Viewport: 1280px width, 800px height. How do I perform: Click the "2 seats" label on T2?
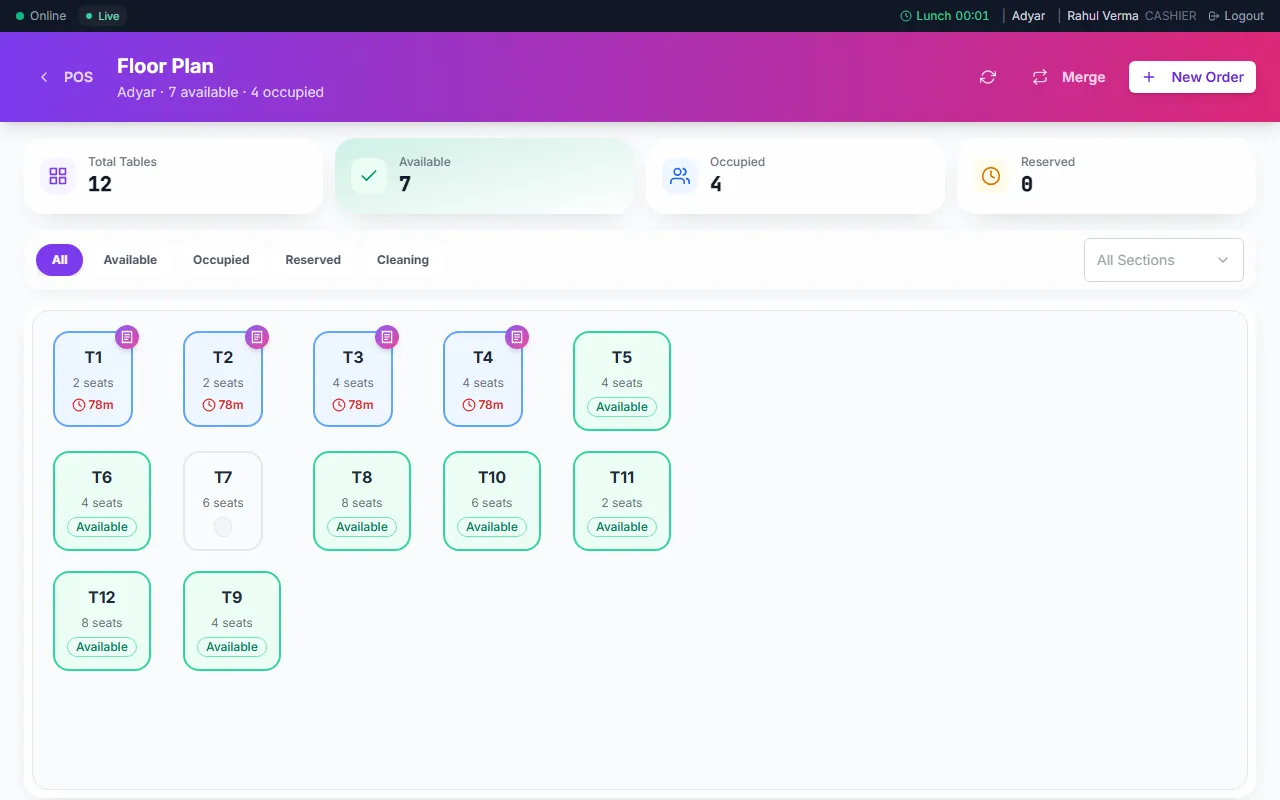click(223, 383)
